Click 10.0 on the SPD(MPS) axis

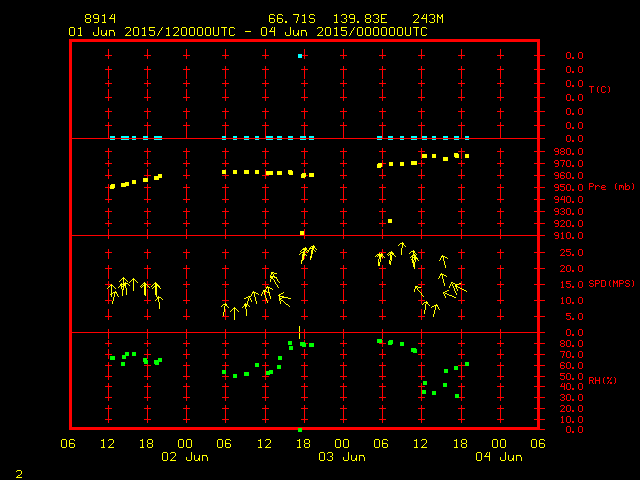pyautogui.click(x=571, y=301)
